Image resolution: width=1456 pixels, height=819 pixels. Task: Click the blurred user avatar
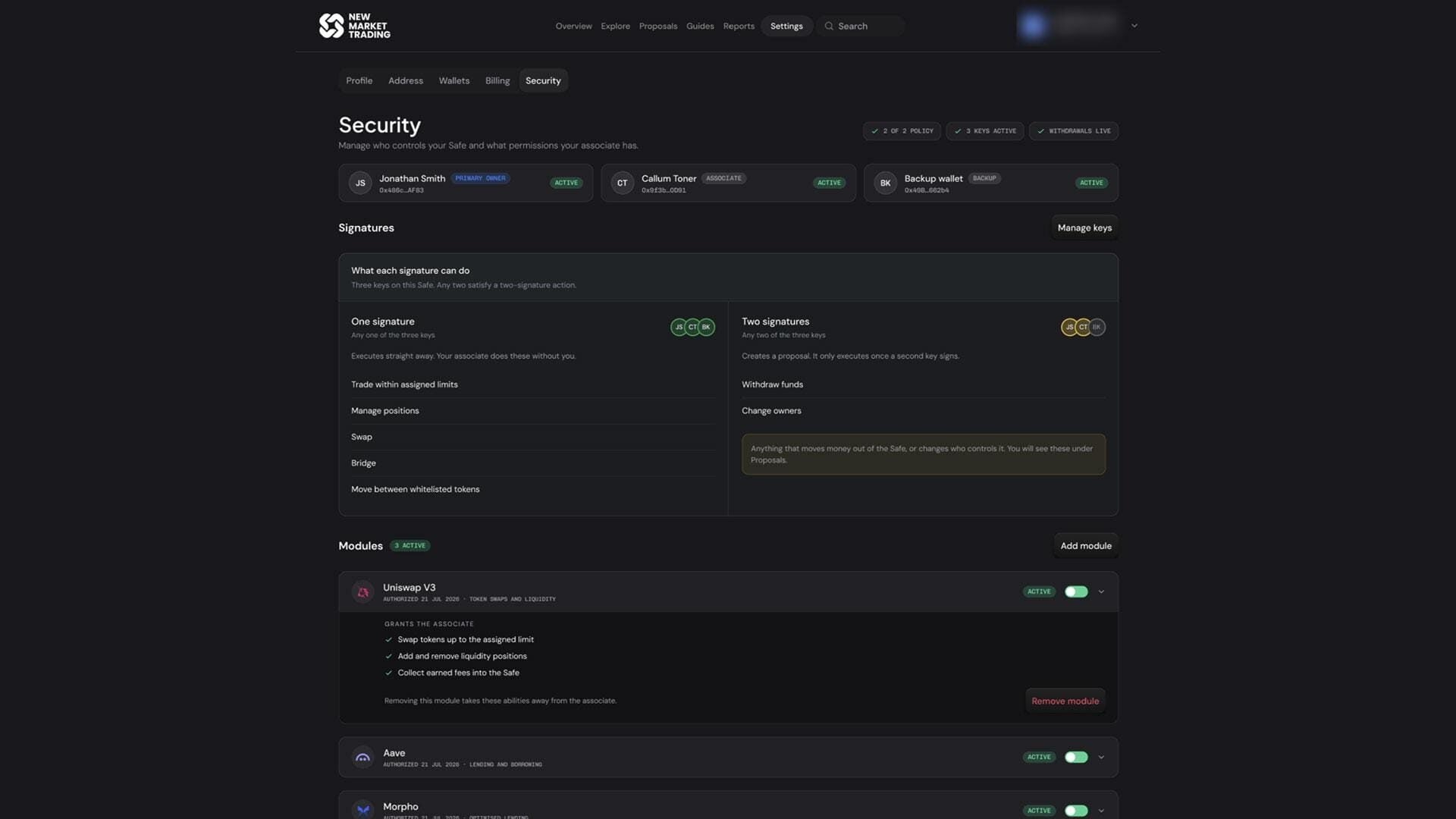(1032, 26)
